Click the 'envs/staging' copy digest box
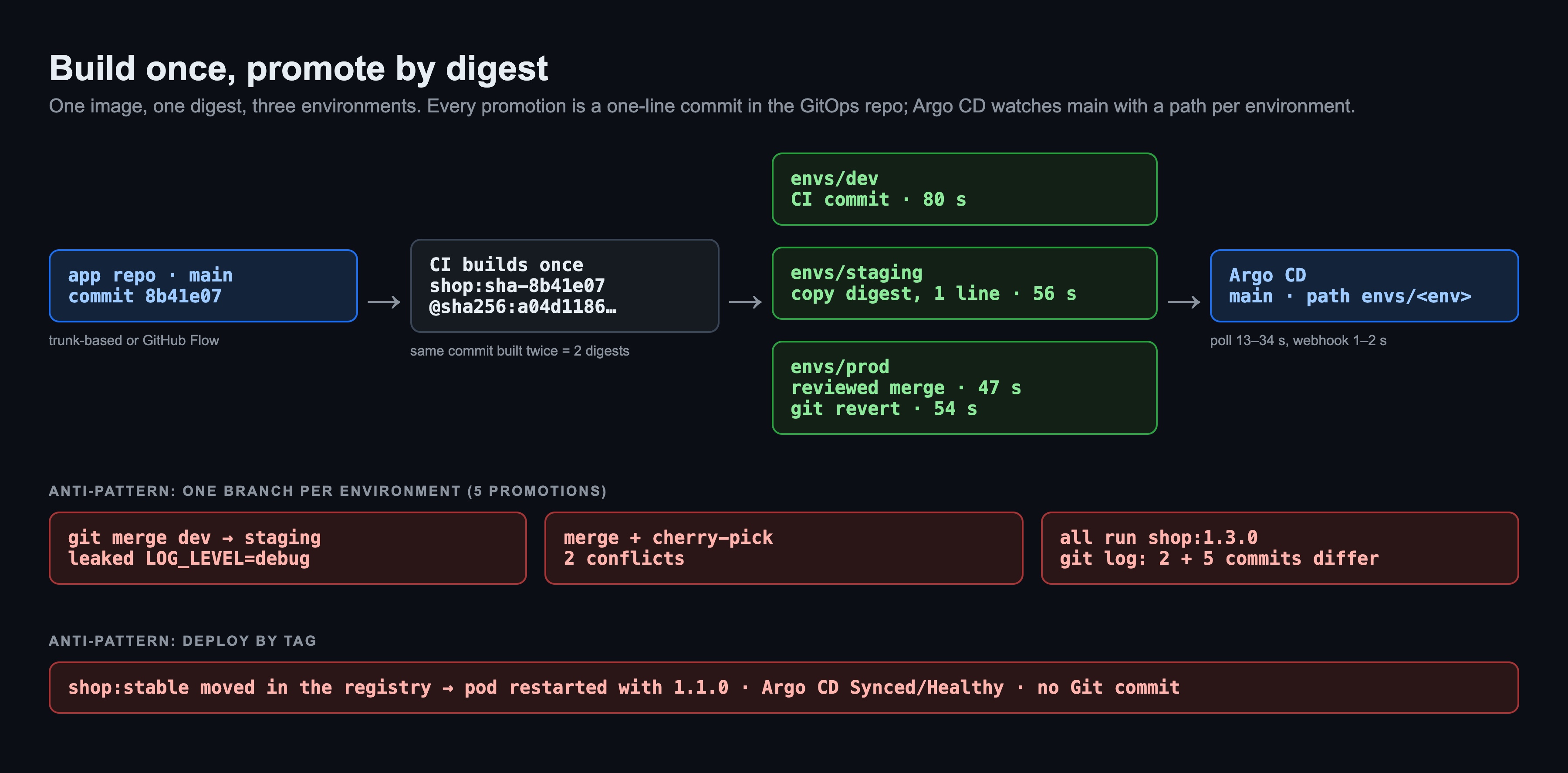Screen dimensions: 1568x773 [x=964, y=283]
